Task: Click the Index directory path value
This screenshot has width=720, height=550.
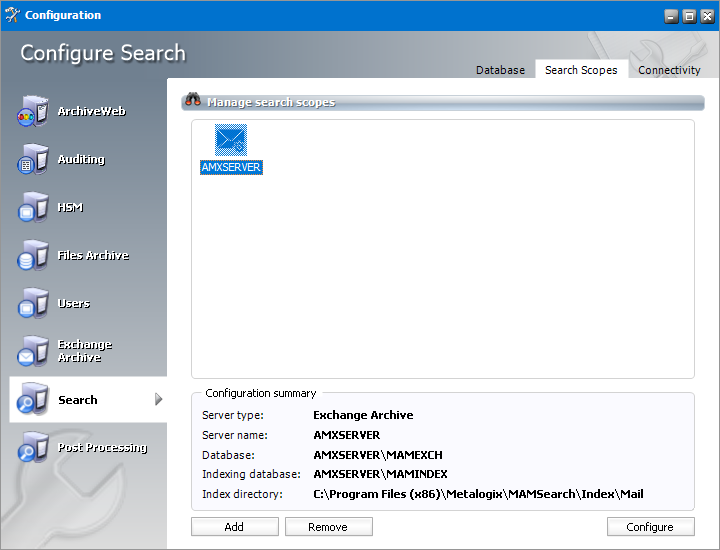Action: [x=478, y=494]
